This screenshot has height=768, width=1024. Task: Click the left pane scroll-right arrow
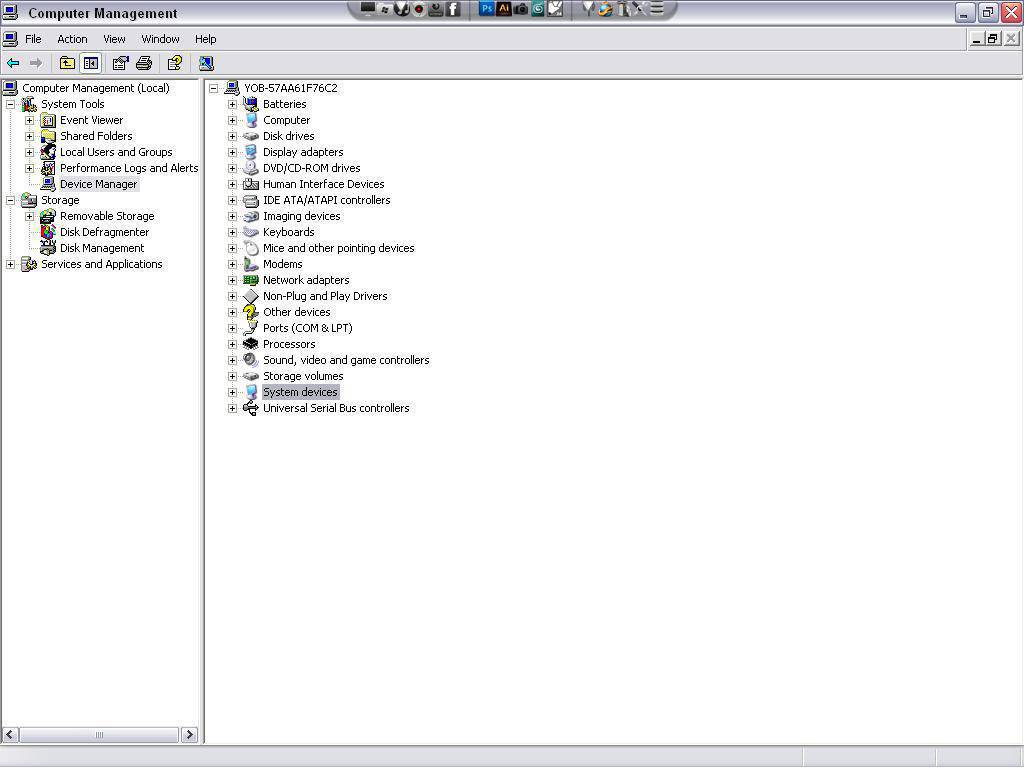pos(189,735)
